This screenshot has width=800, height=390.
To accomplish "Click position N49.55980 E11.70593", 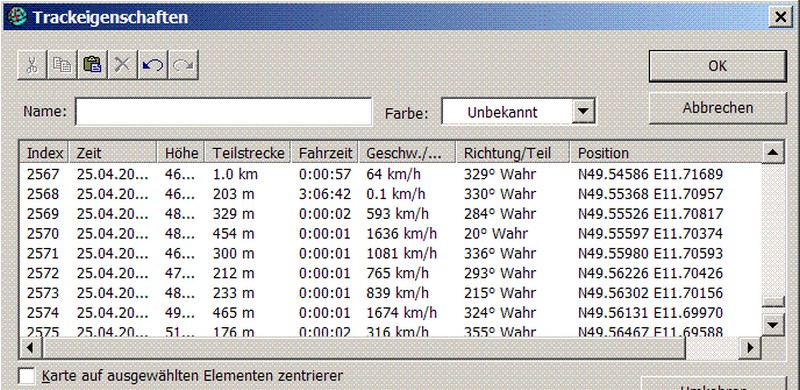I will click(x=651, y=254).
